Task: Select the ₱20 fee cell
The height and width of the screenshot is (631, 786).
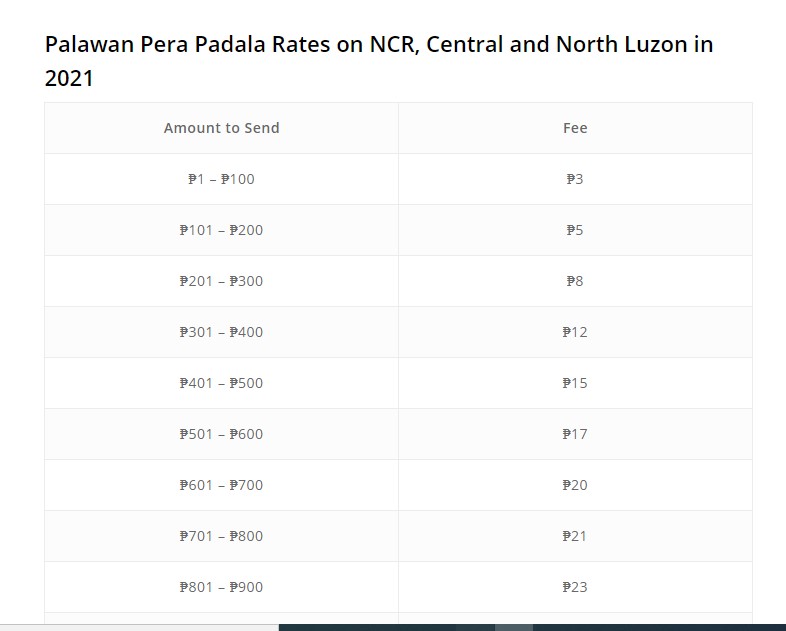Action: coord(575,485)
